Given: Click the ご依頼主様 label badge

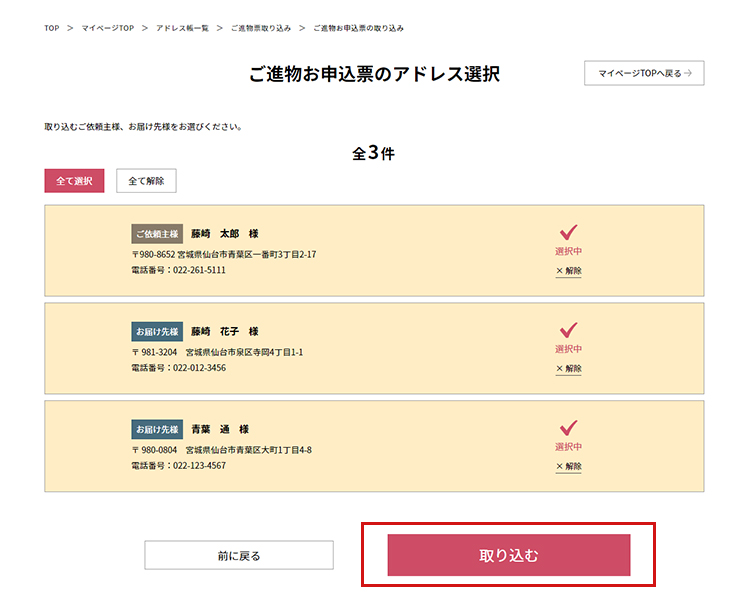Looking at the screenshot, I should point(157,234).
